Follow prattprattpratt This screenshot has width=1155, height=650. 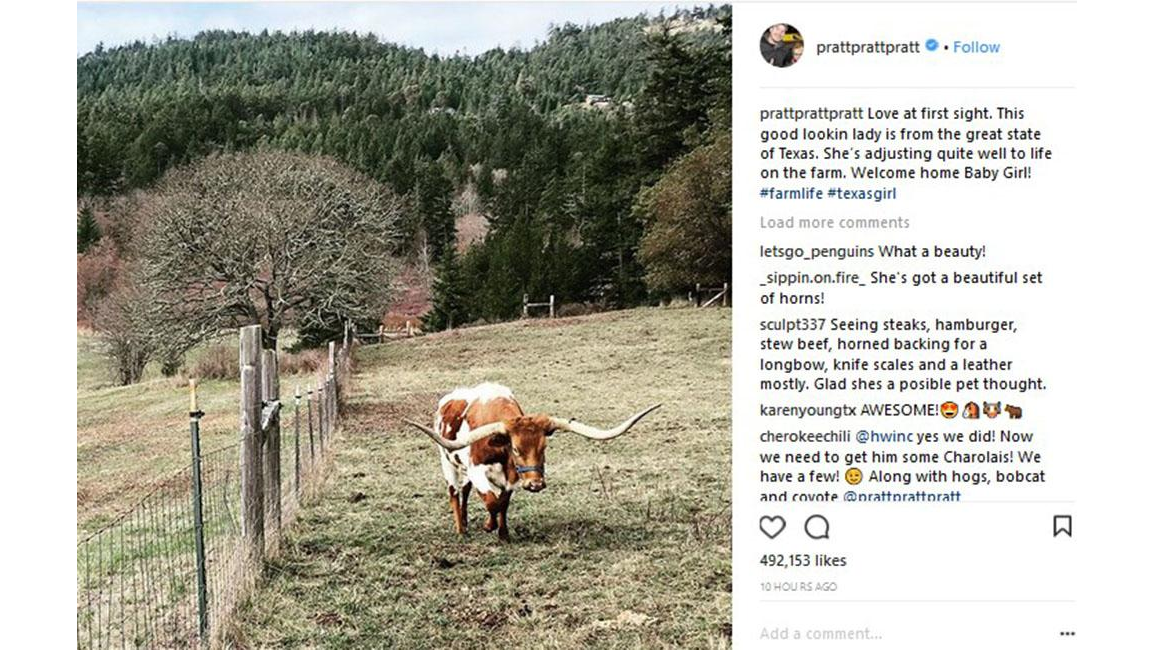pos(976,46)
